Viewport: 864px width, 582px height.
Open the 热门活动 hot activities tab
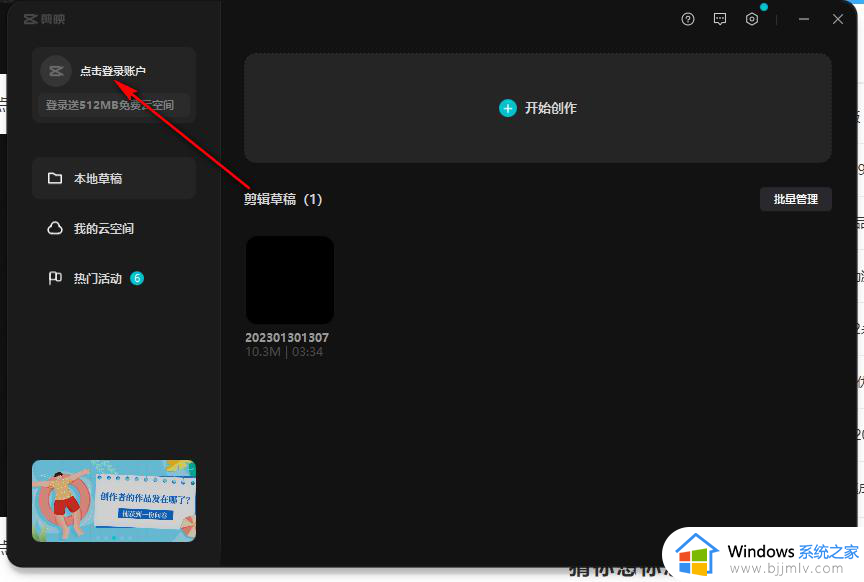click(114, 278)
